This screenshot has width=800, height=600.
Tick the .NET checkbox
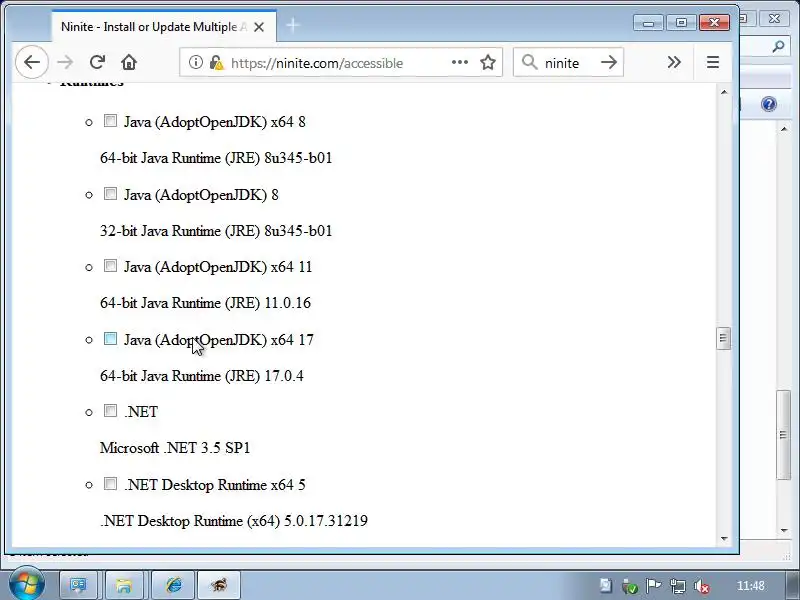[110, 411]
